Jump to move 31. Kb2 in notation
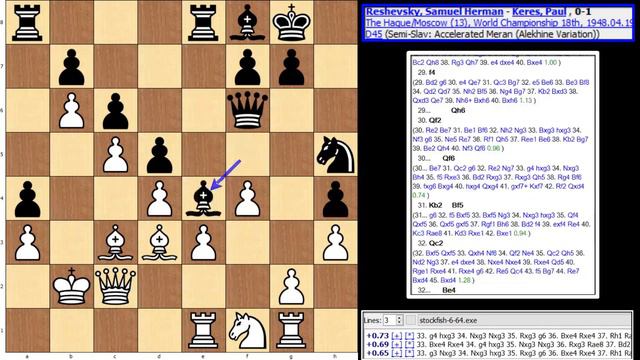This screenshot has height=360, width=640. point(436,205)
